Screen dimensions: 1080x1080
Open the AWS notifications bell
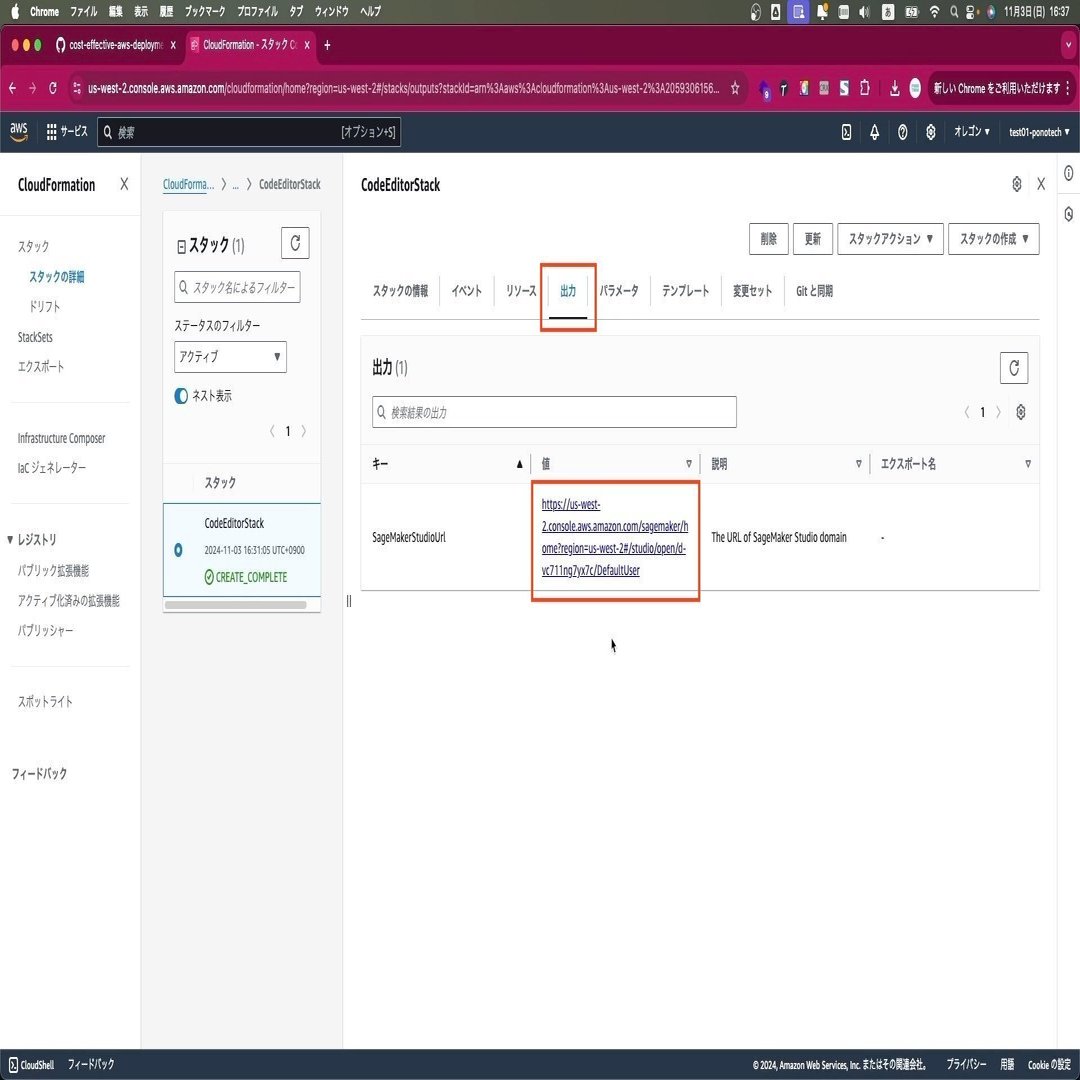874,132
